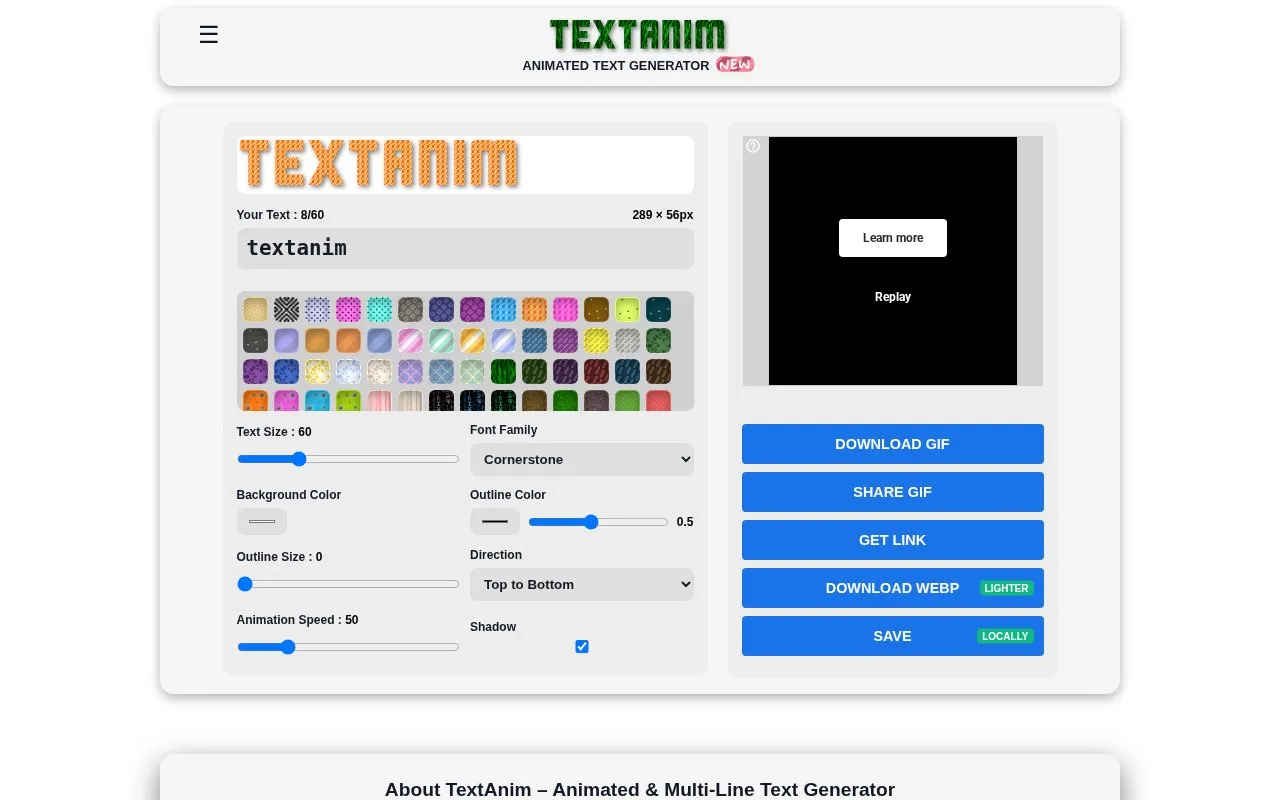The image size is (1280, 800).
Task: Select the bright green matrix-style texture
Action: point(503,371)
